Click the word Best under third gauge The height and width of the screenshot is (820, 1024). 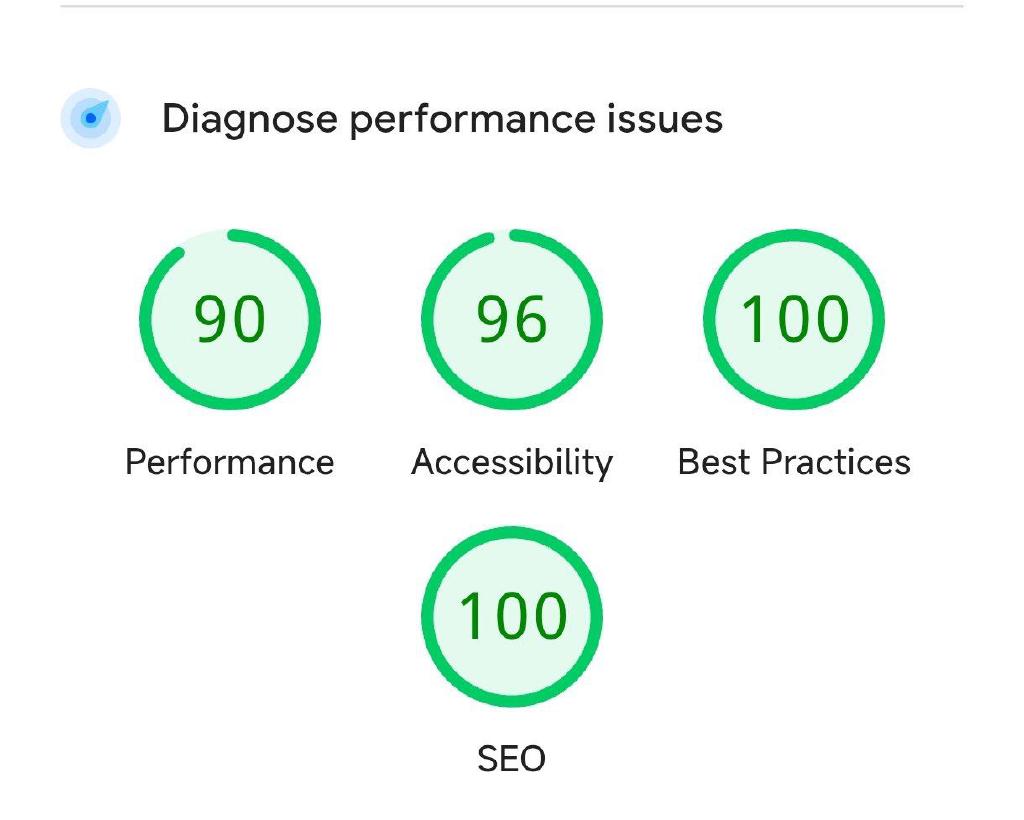pos(714,462)
